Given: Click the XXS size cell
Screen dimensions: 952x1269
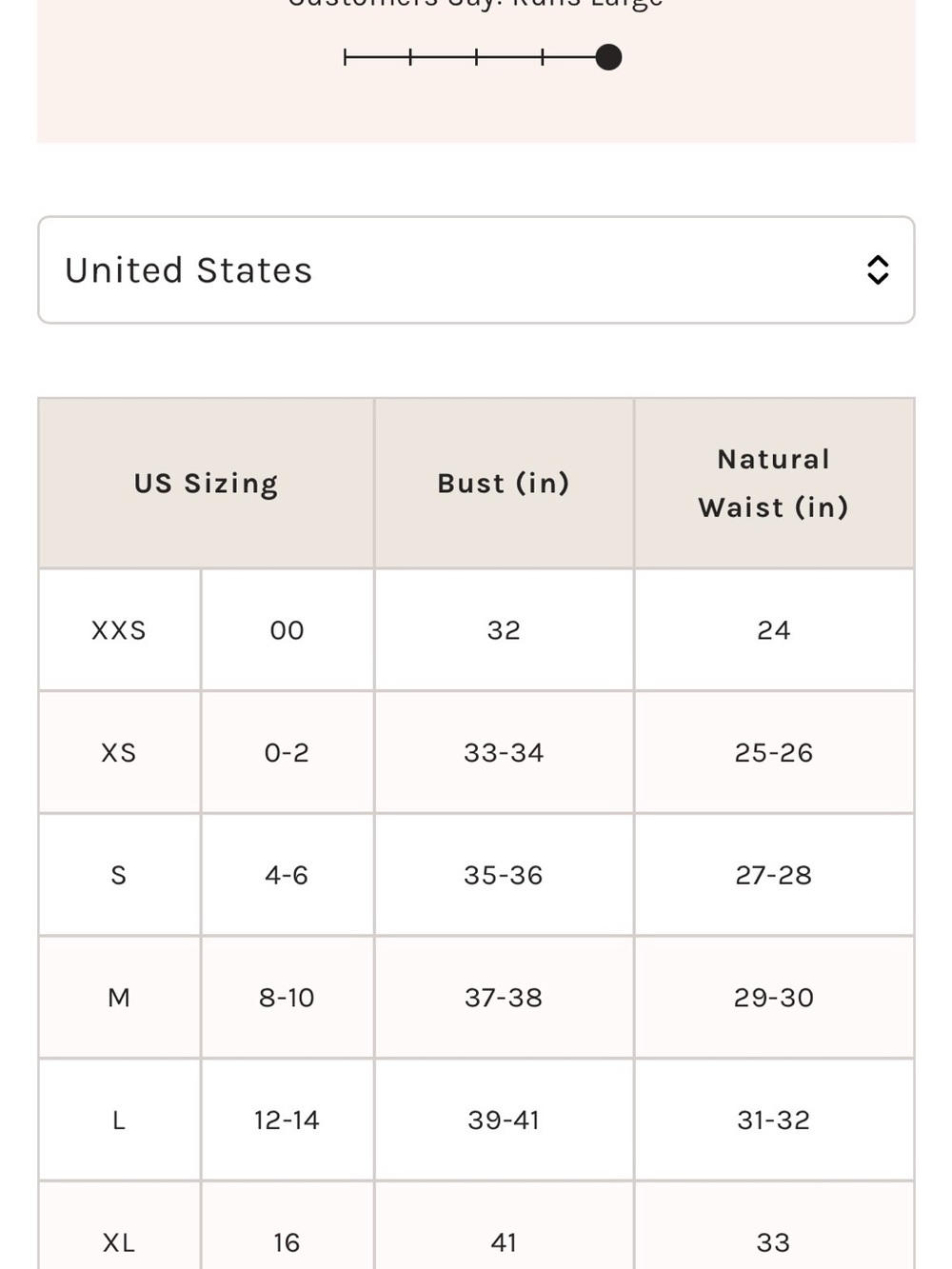Looking at the screenshot, I should (x=119, y=630).
